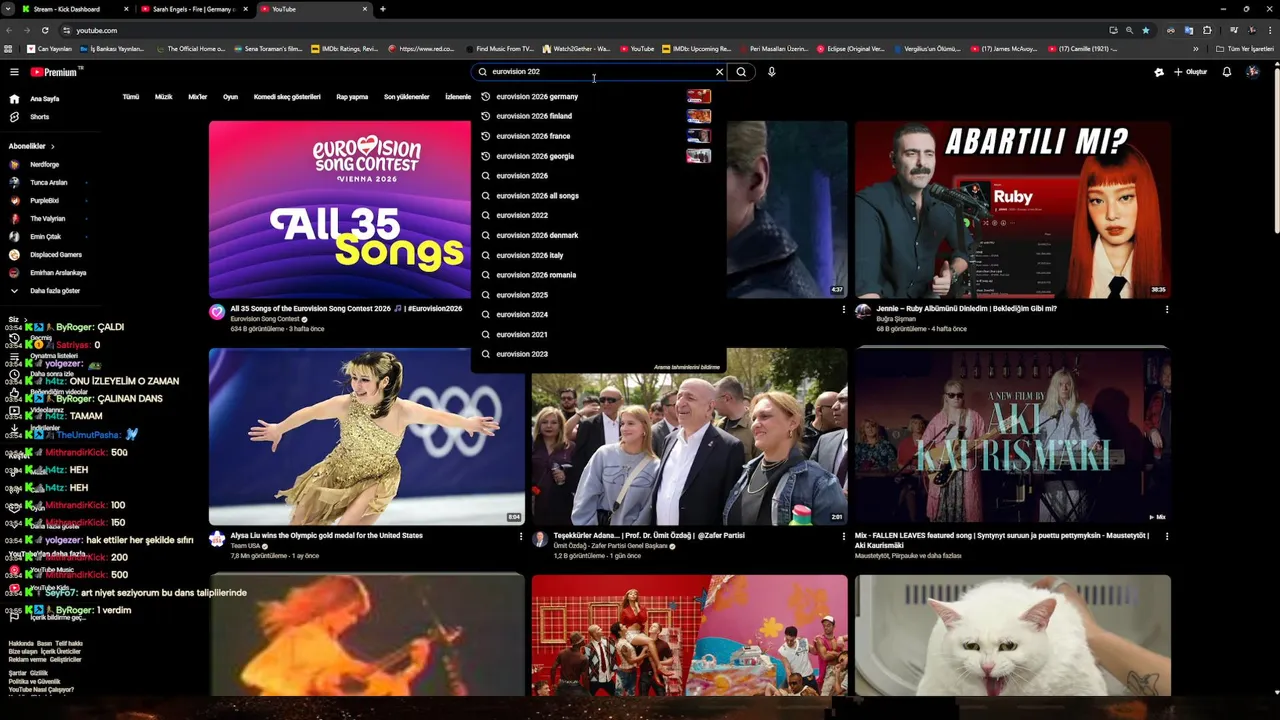Click the Oluştur create button
Screen dimensions: 1280x720
(1191, 72)
